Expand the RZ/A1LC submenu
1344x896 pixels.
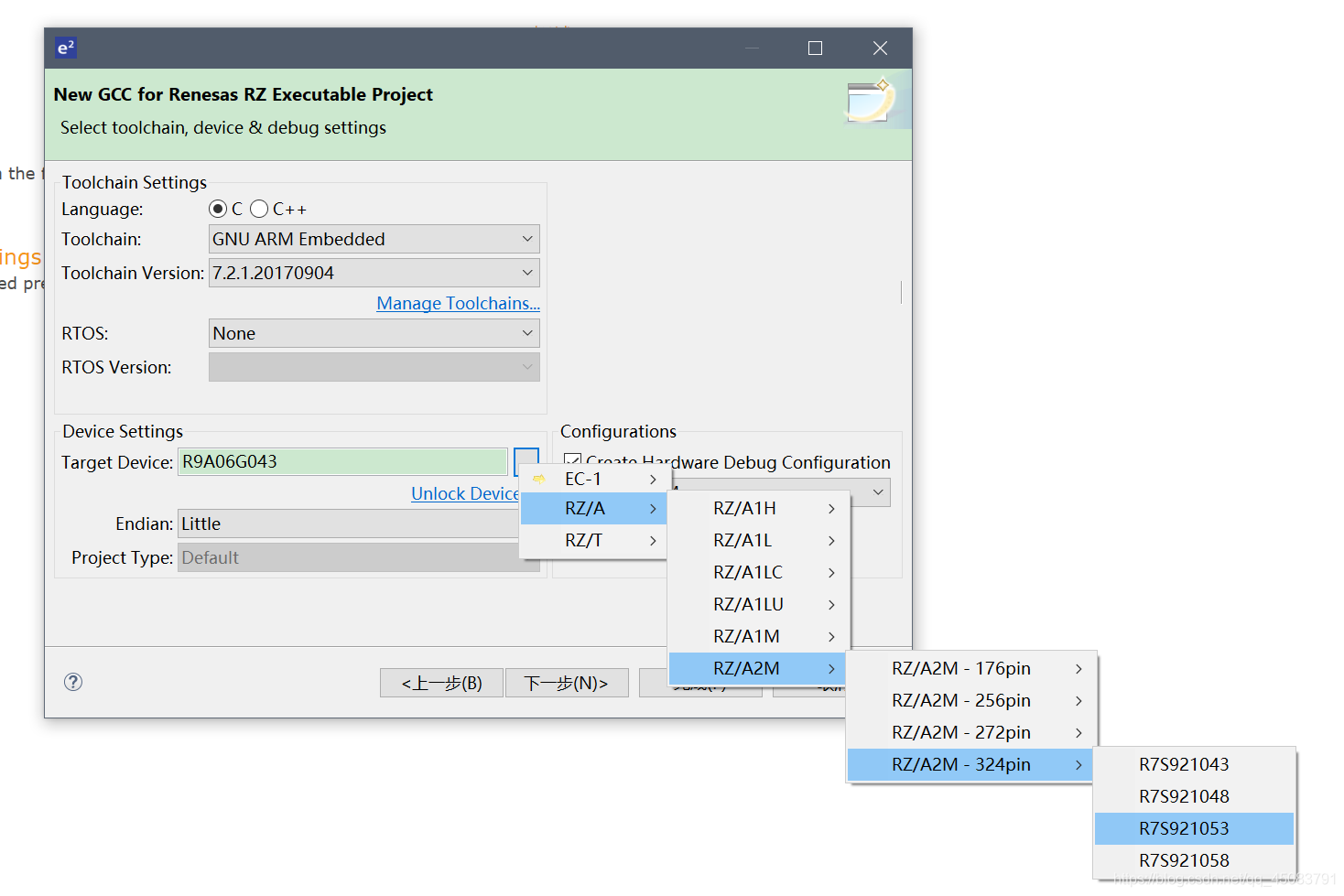click(759, 572)
